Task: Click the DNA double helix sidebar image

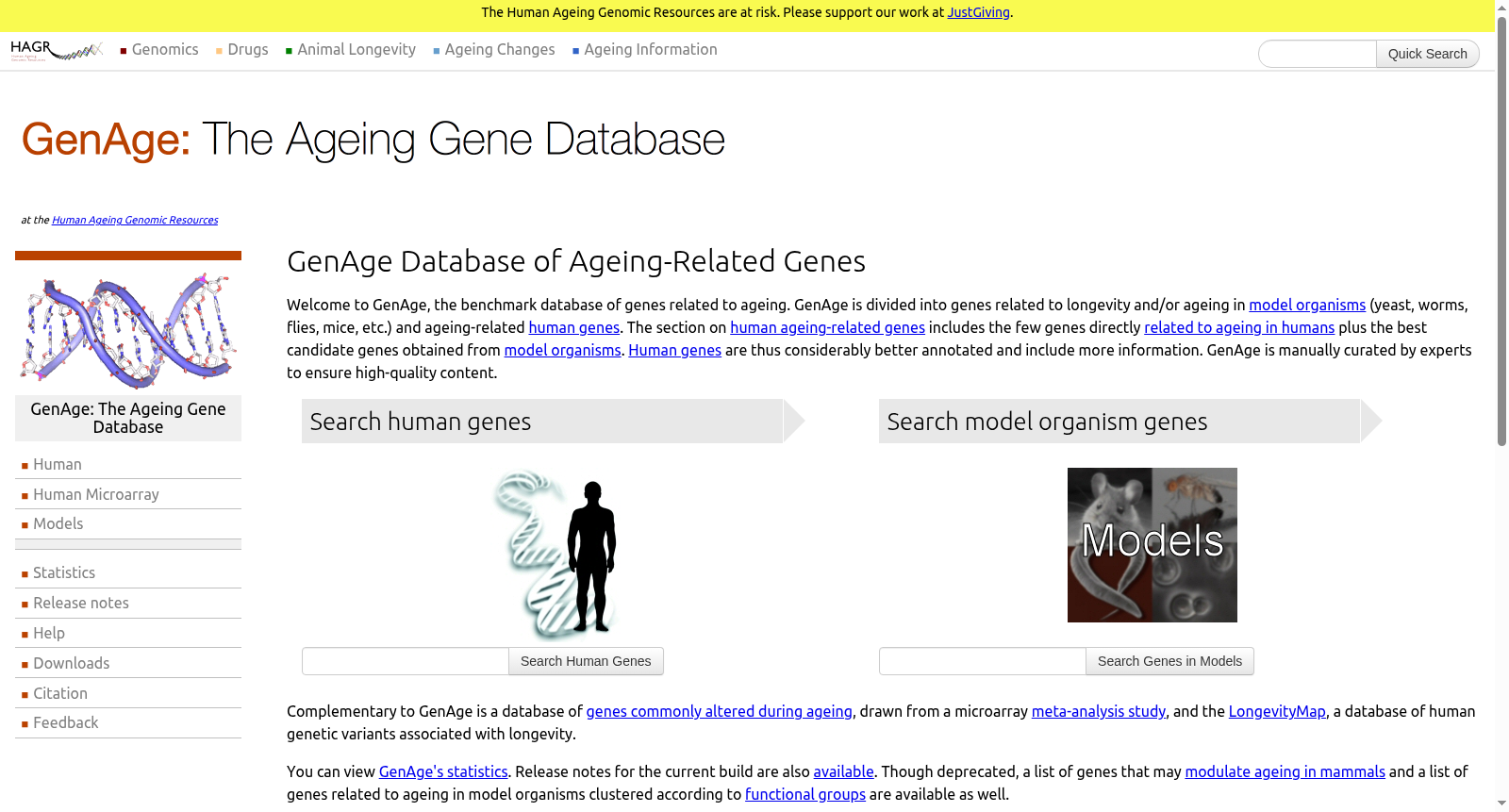Action: (128, 331)
